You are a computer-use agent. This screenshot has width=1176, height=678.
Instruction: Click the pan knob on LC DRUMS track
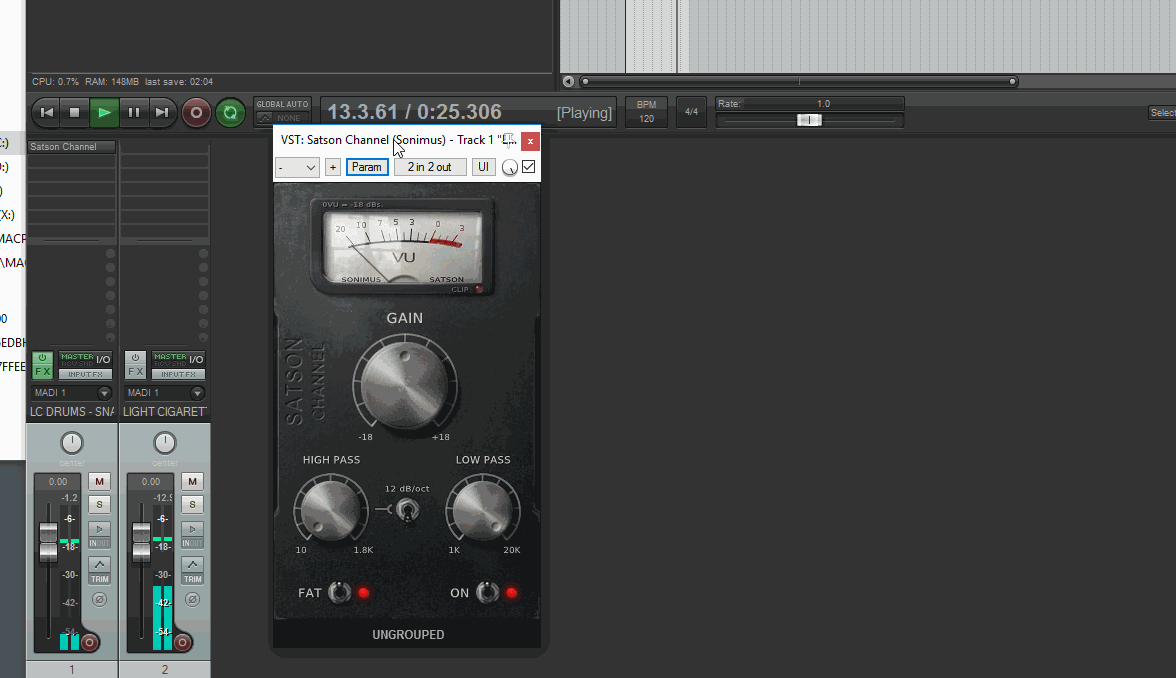tap(72, 442)
